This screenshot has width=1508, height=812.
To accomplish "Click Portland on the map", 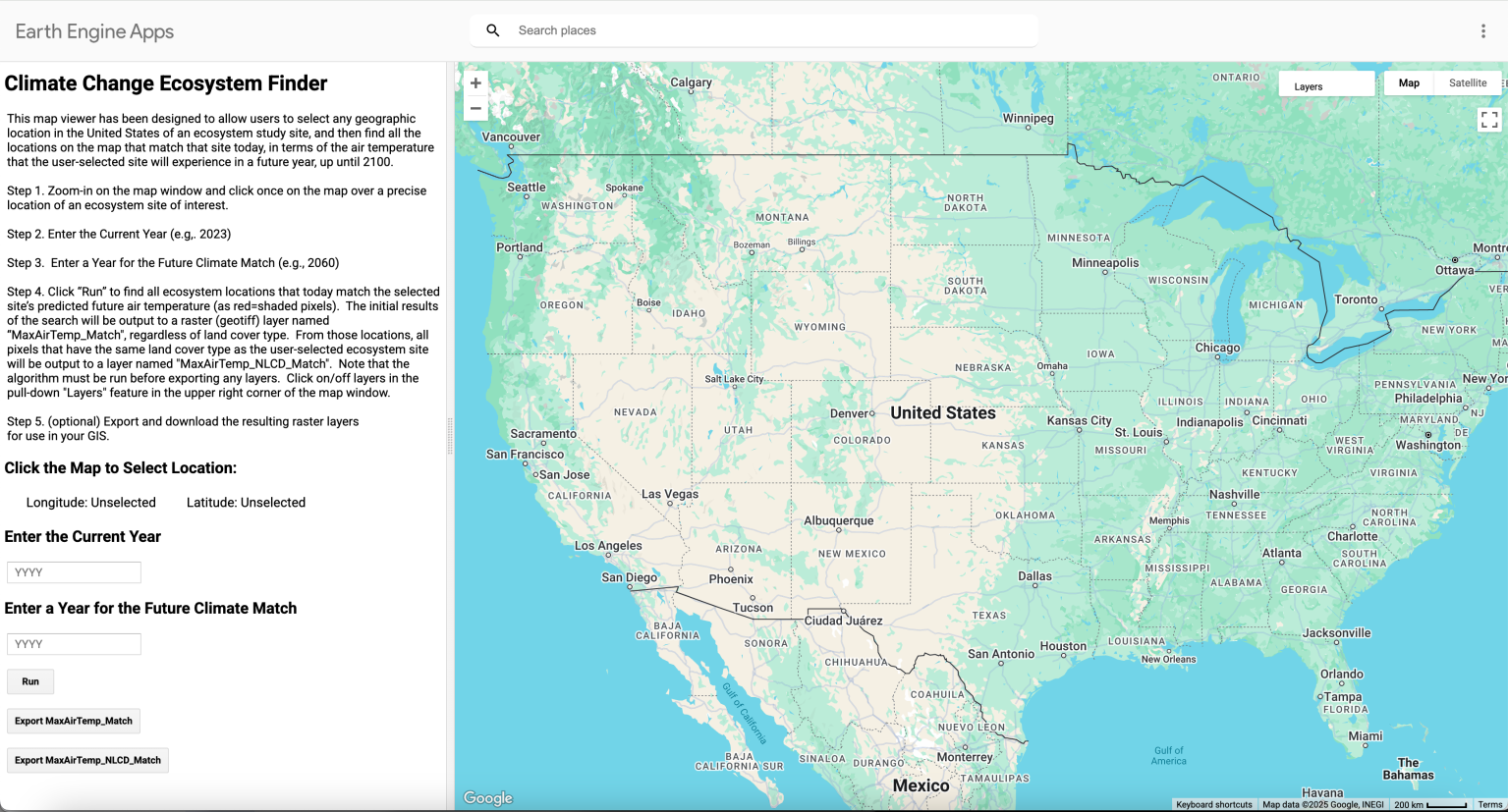I will click(519, 247).
